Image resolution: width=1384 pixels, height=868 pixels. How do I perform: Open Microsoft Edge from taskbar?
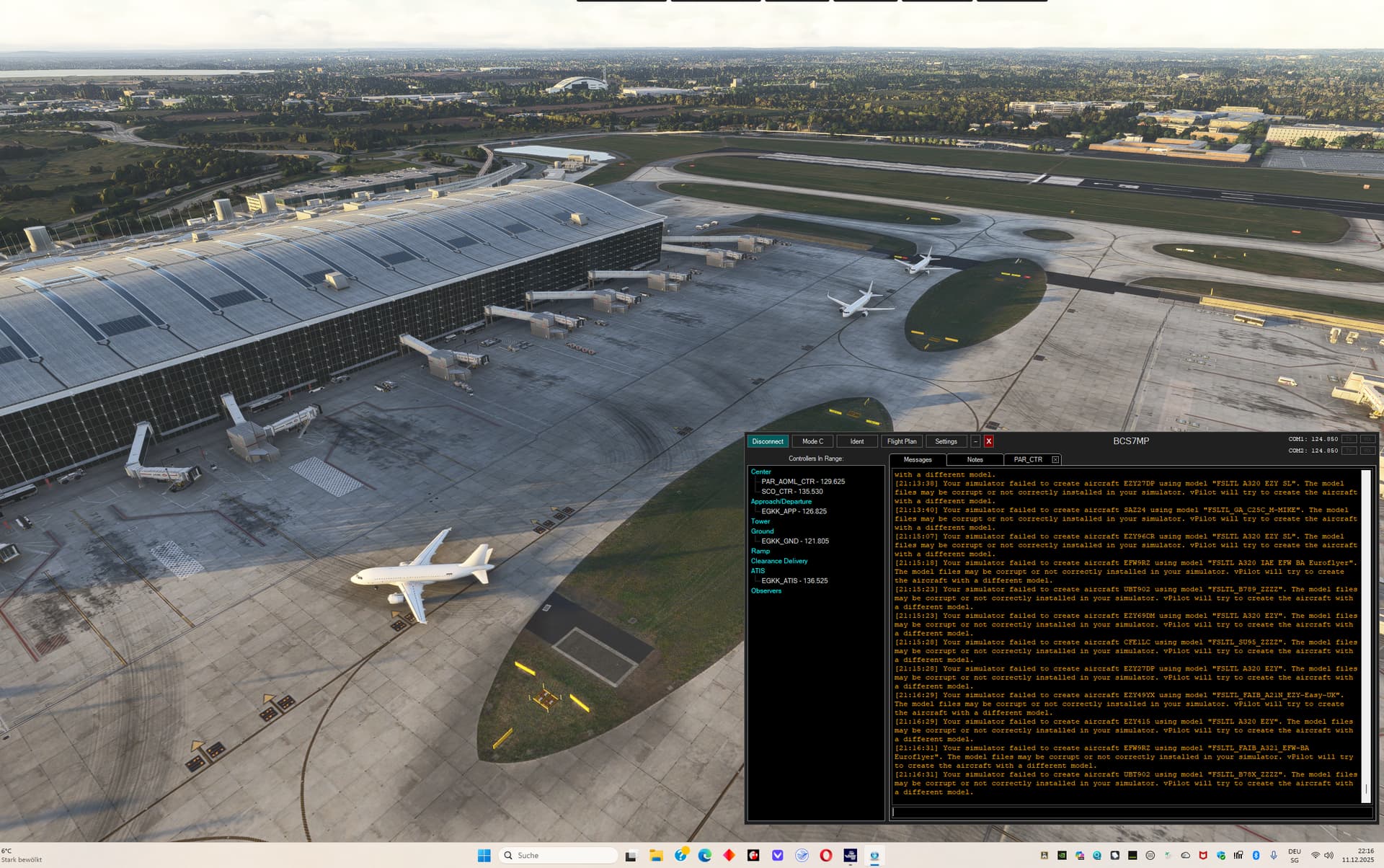(x=705, y=855)
